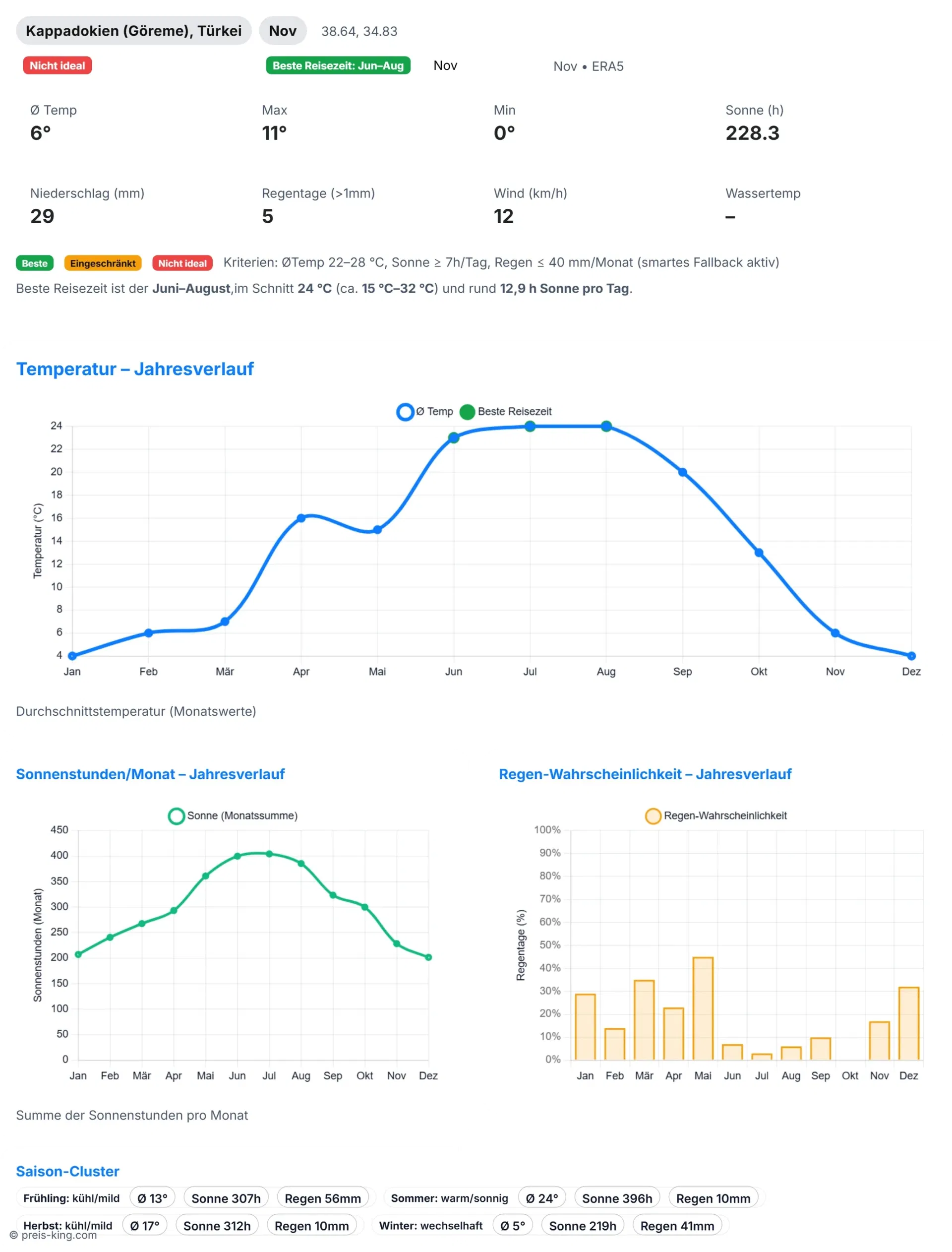Toggle the Ø Temp legend marker
The image size is (952, 1252).
coord(405,412)
